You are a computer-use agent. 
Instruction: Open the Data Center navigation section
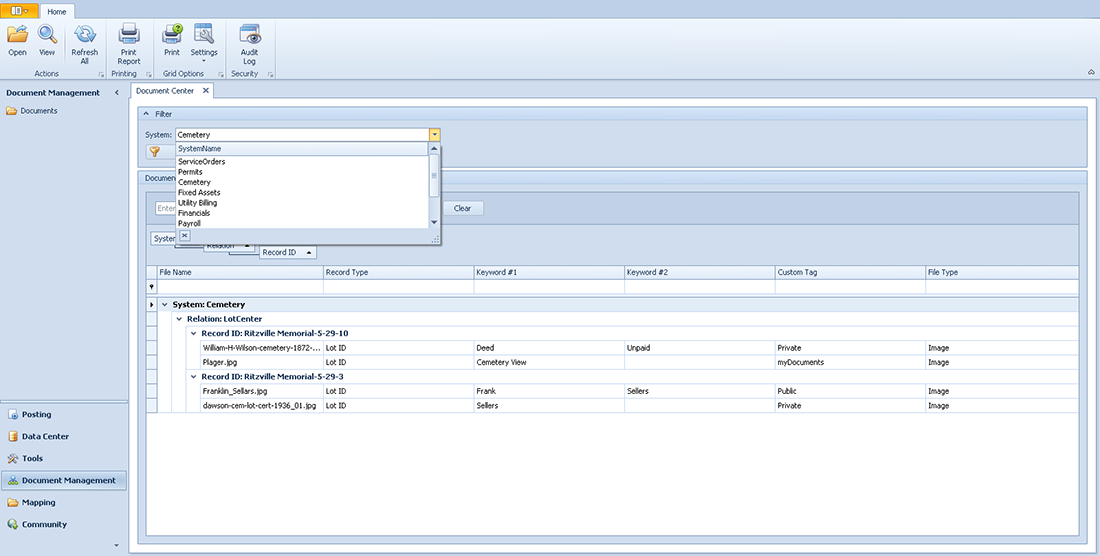coord(64,436)
